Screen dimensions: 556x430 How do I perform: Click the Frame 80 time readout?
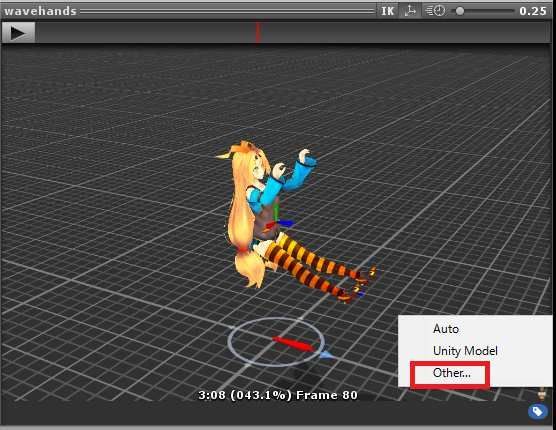(278, 395)
